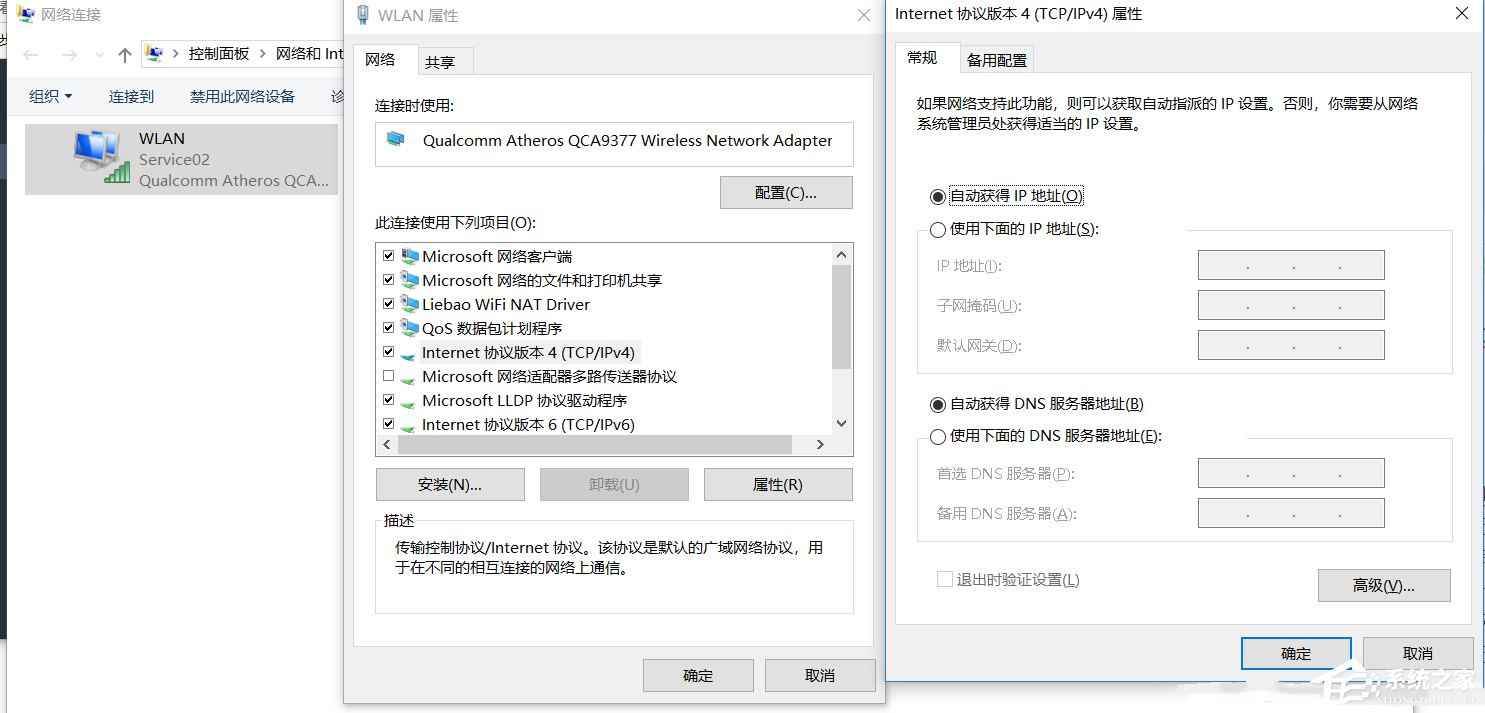1485x713 pixels.
Task: Click the Microsoft network client item icon
Action: [x=409, y=257]
